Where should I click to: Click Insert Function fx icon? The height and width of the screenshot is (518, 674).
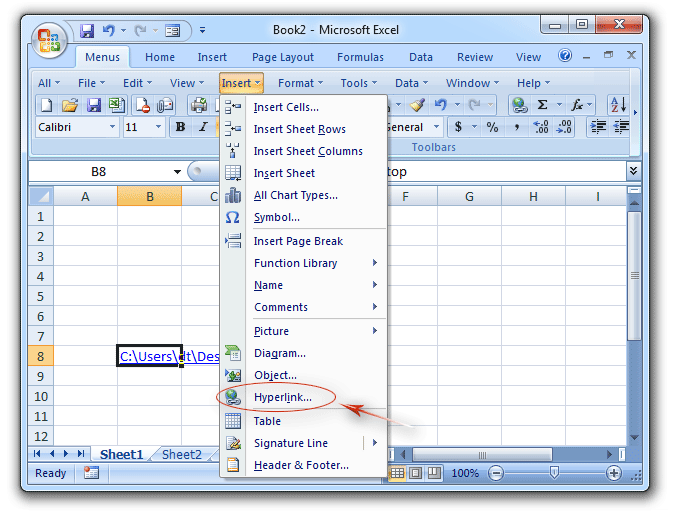(x=576, y=104)
